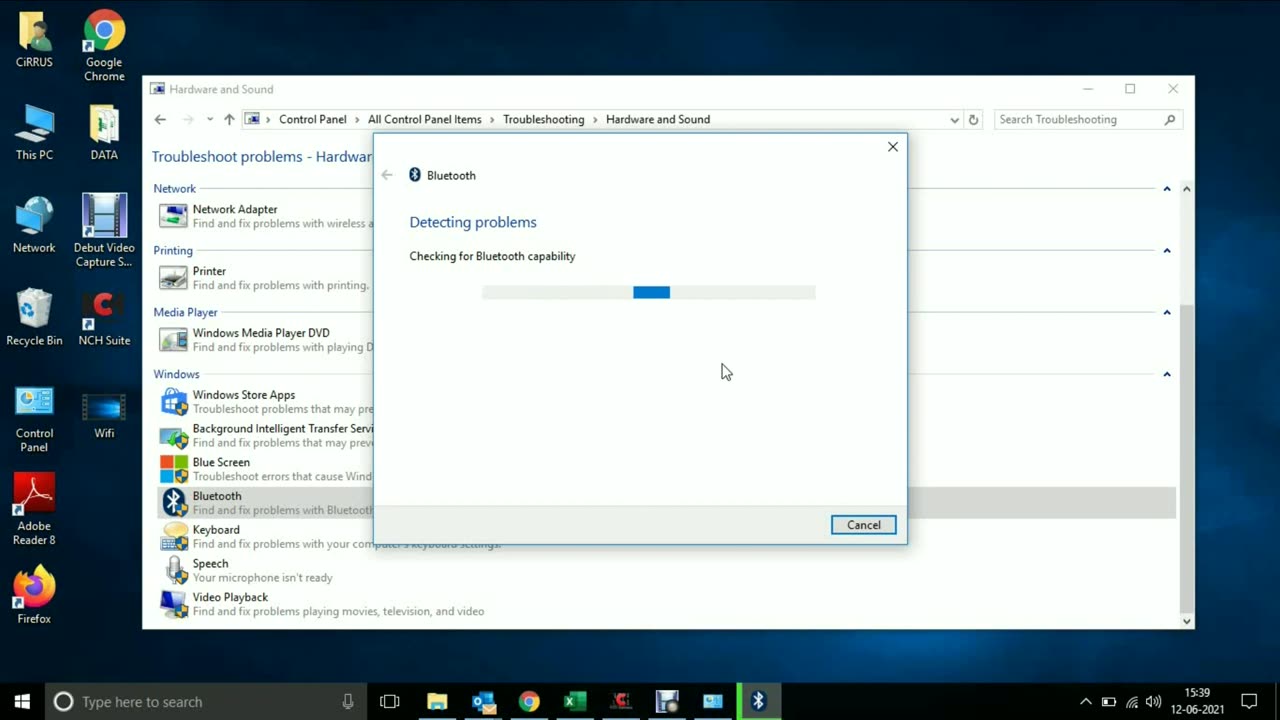
Task: Click the All Control Panel Items breadcrumb
Action: (424, 119)
